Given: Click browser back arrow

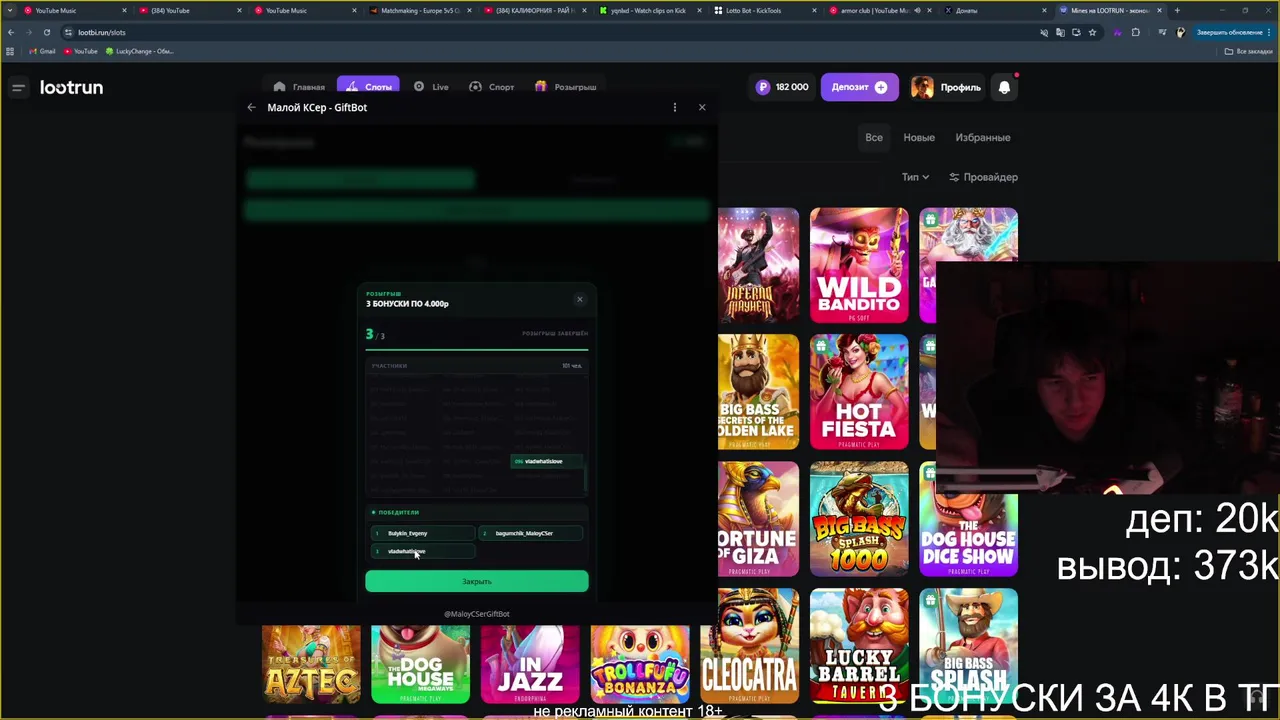Looking at the screenshot, I should [x=11, y=32].
